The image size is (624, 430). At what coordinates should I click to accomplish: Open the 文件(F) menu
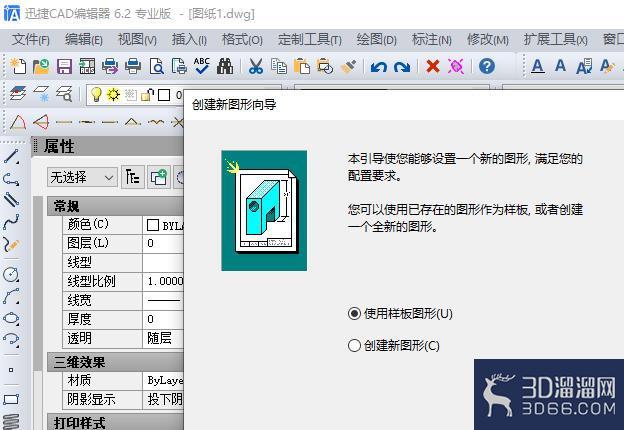point(31,40)
